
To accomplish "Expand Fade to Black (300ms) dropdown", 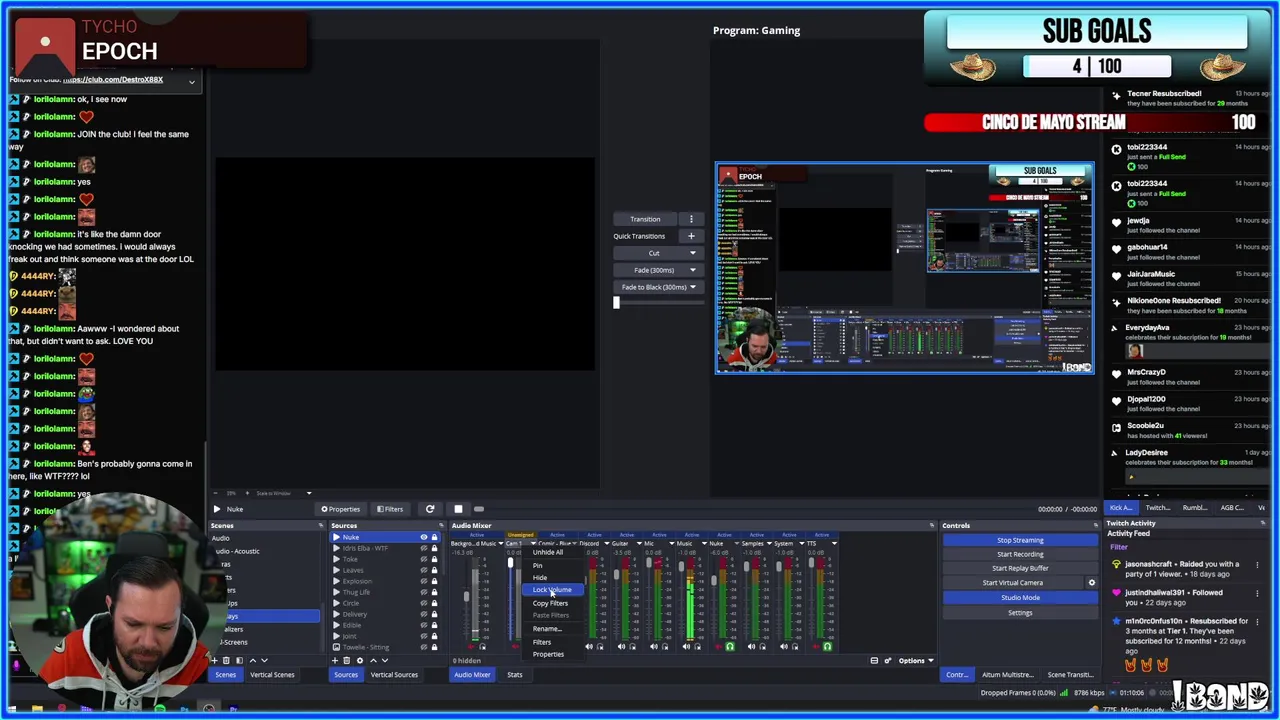I will [692, 287].
